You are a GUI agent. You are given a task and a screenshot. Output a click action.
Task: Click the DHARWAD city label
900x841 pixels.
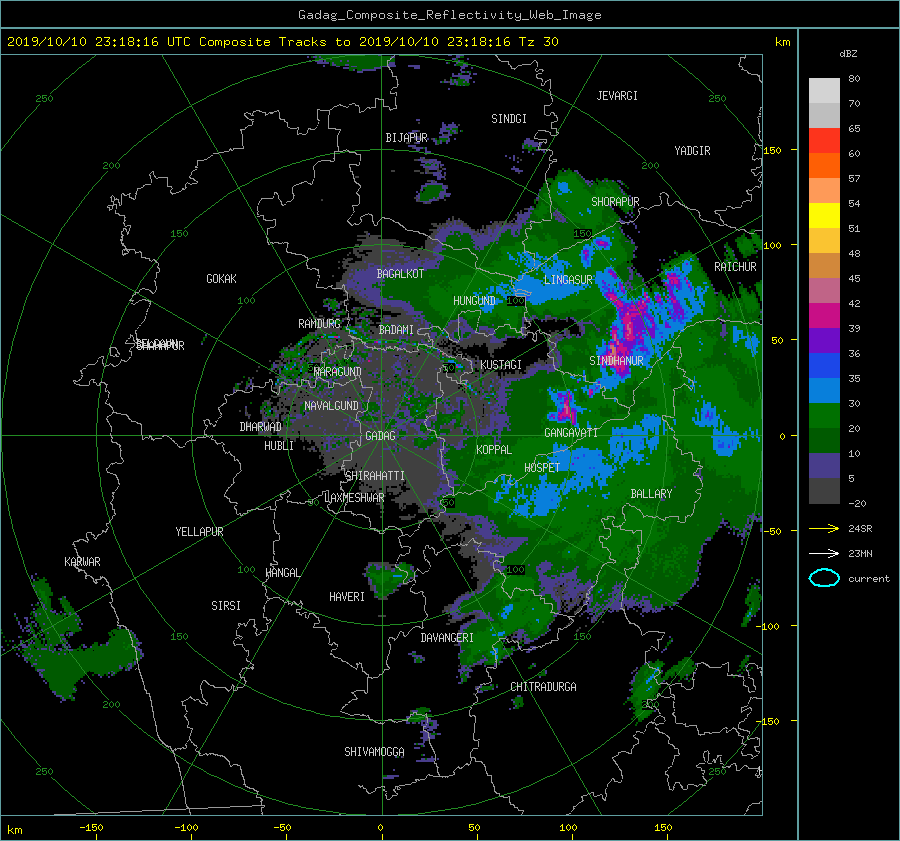[x=261, y=427]
